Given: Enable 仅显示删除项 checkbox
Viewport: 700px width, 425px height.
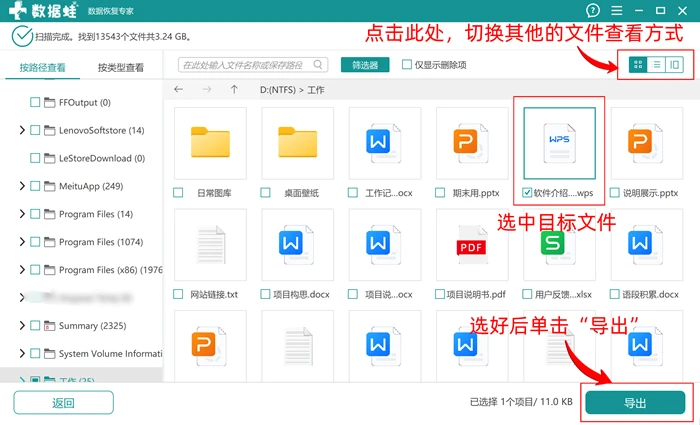Looking at the screenshot, I should 407,65.
